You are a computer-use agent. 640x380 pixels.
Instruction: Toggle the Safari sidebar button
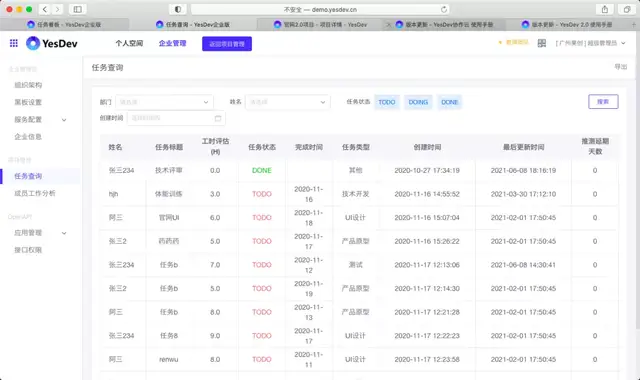[x=77, y=9]
